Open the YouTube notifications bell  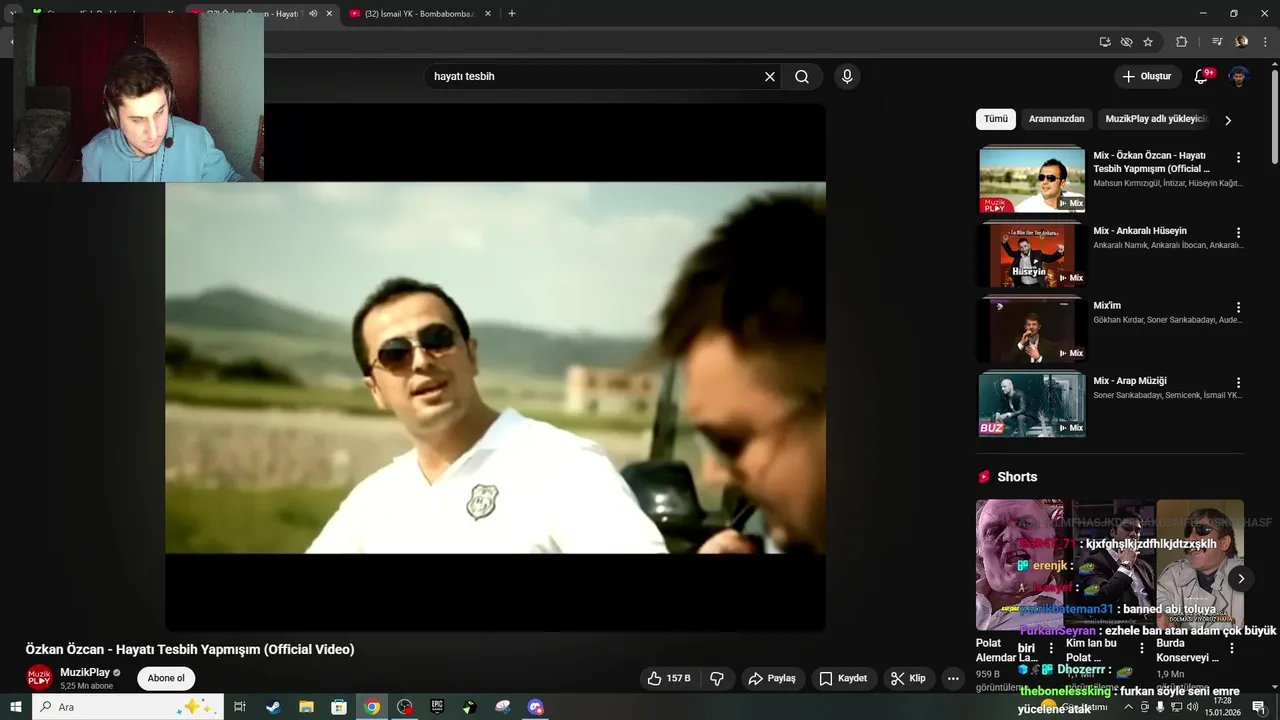point(1202,77)
